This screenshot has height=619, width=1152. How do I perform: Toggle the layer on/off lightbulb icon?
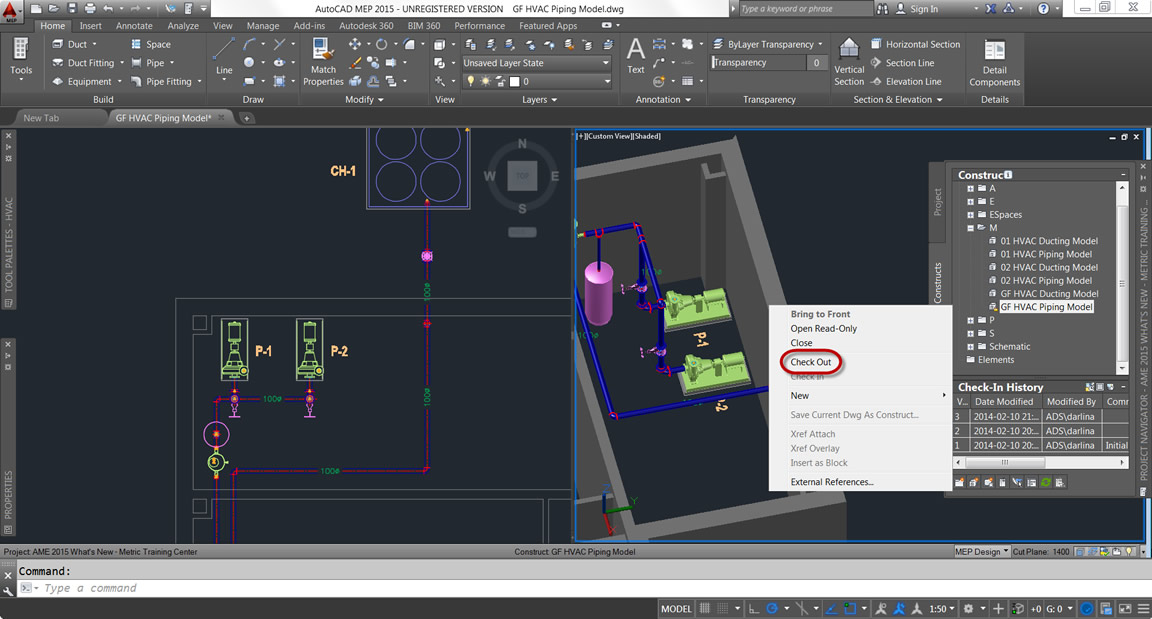point(471,82)
